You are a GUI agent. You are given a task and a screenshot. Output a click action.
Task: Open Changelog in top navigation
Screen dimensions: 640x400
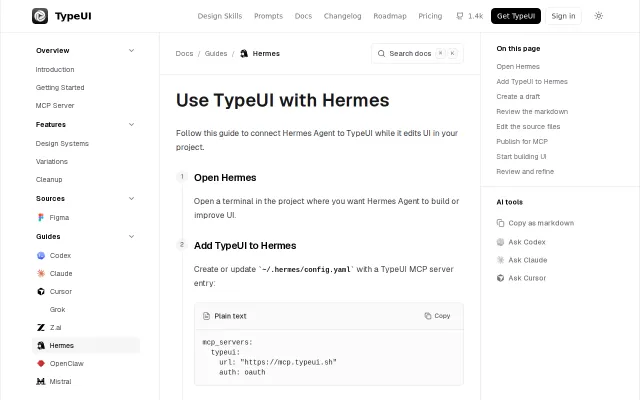[x=342, y=16]
